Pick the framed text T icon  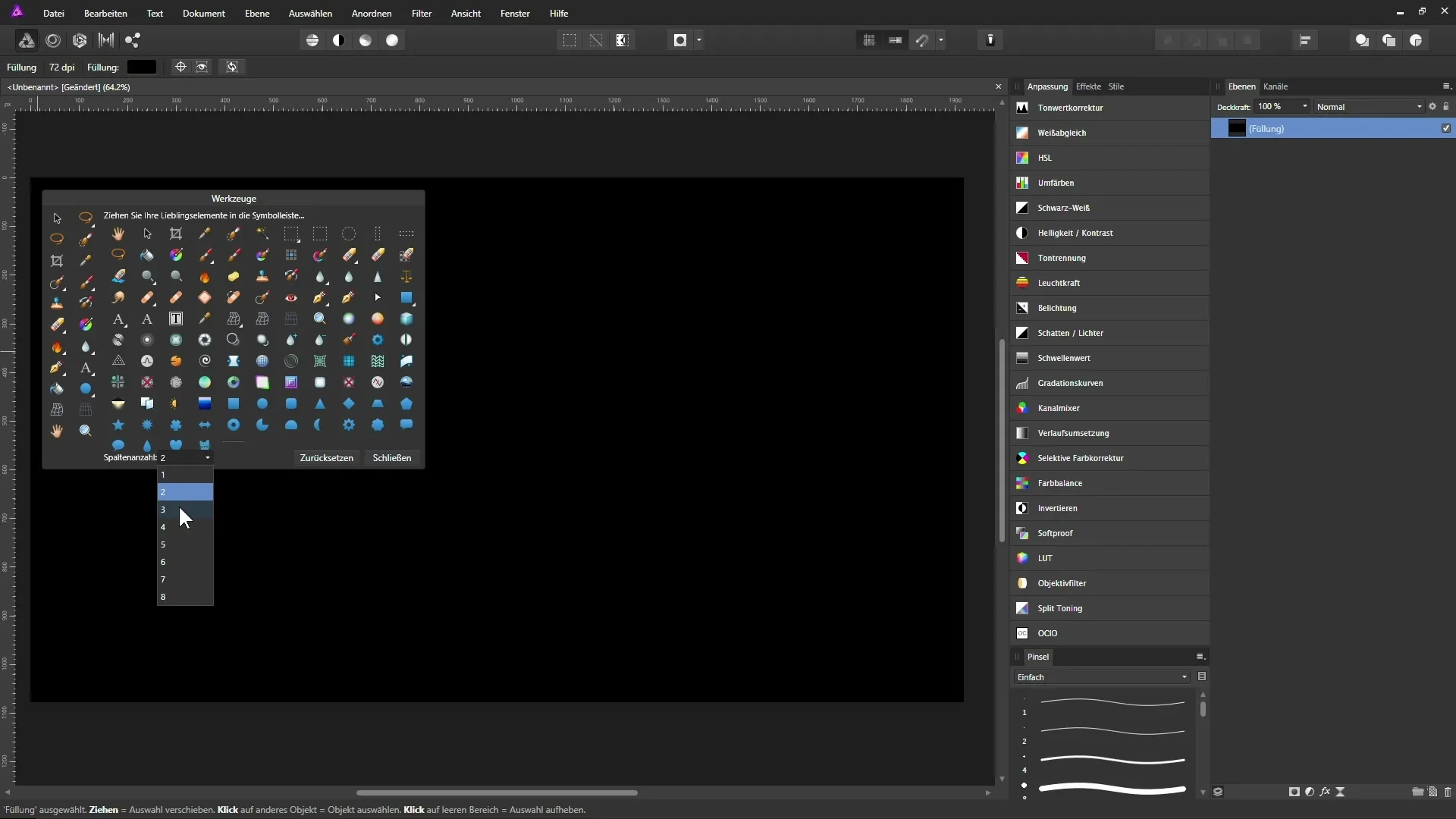[176, 318]
